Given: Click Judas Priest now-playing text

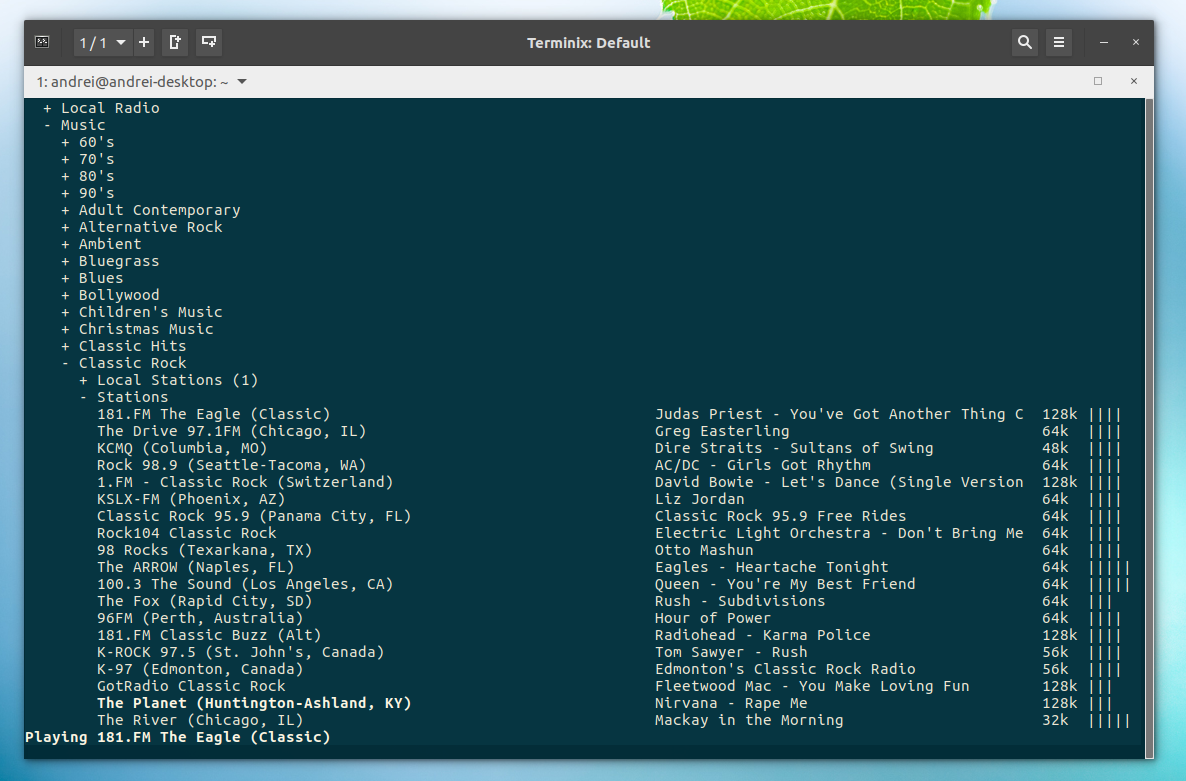Looking at the screenshot, I should (839, 414).
